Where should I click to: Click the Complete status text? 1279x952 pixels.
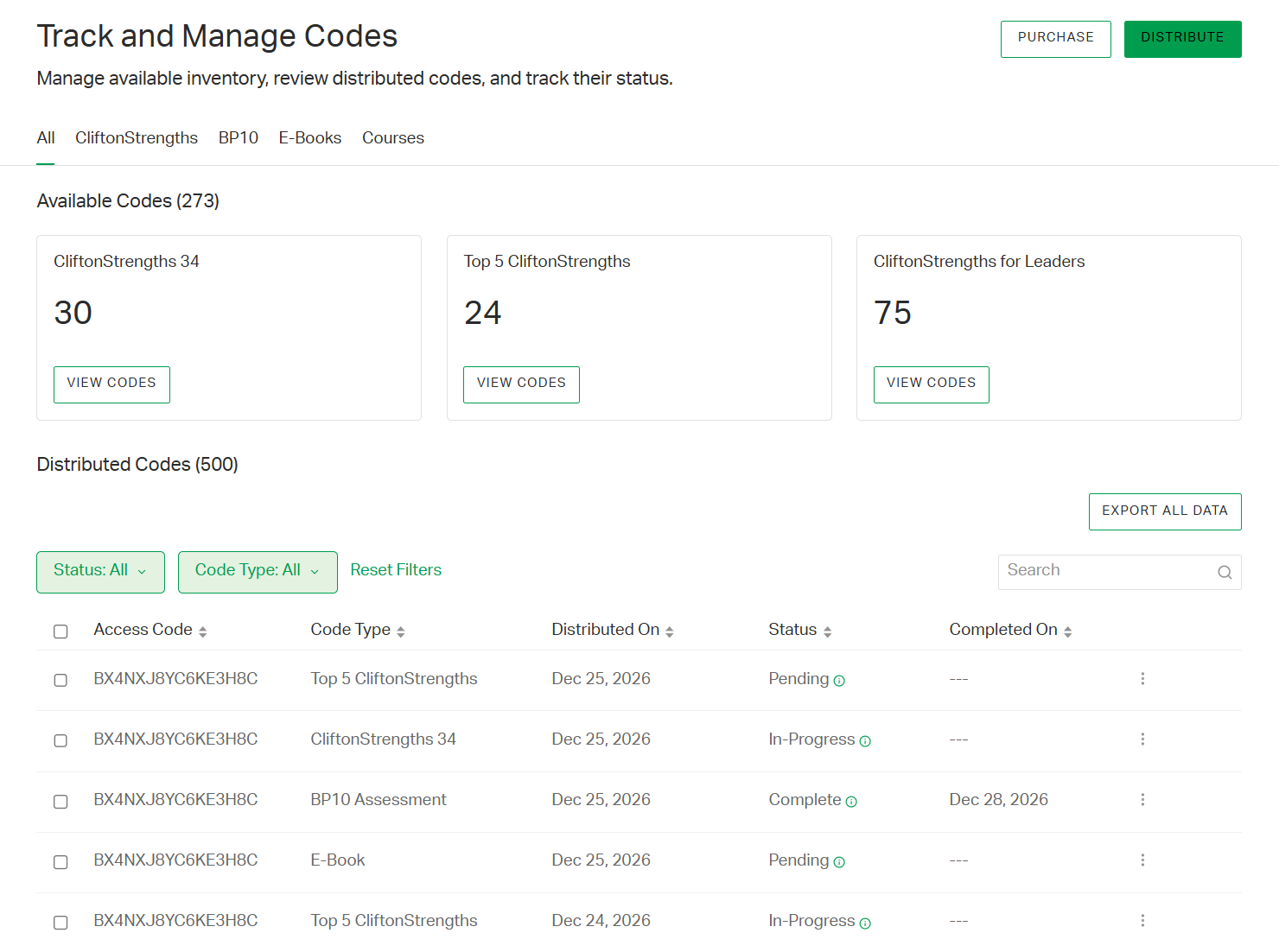tap(805, 800)
